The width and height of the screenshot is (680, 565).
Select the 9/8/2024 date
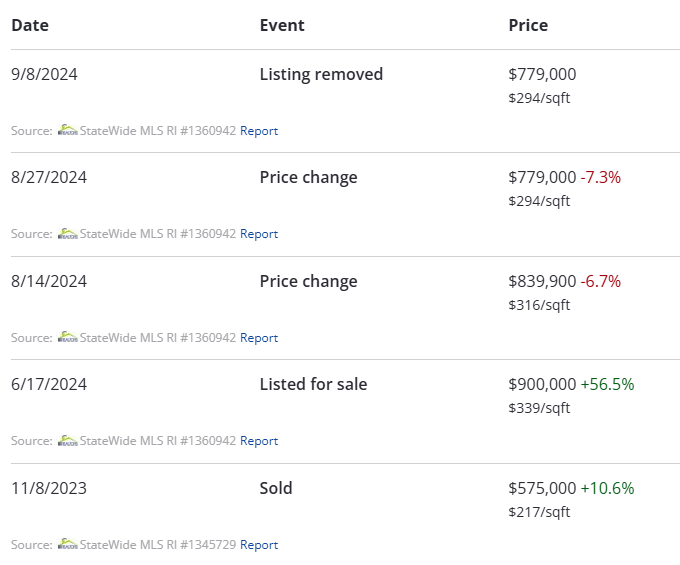(44, 74)
